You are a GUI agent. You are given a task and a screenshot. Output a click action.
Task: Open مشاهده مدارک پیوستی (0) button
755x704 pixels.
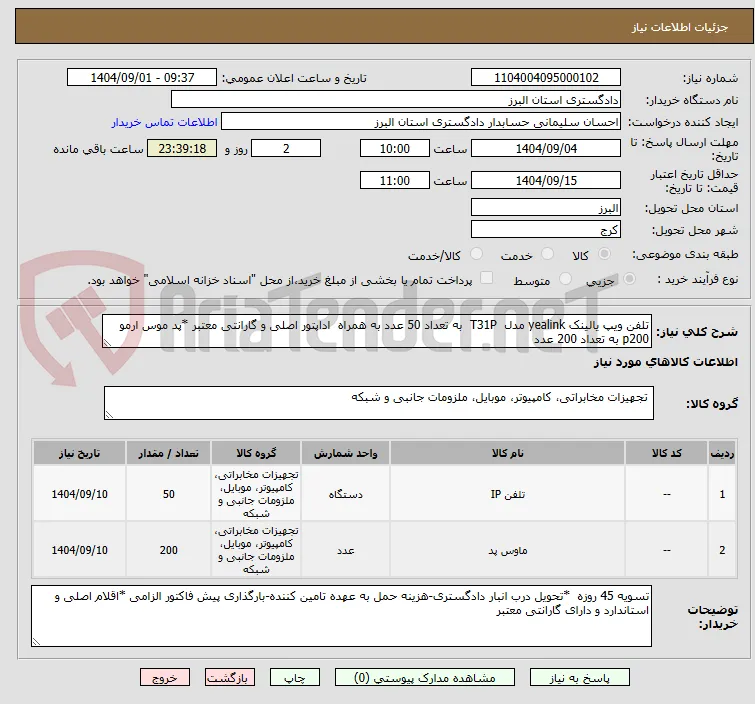[425, 678]
